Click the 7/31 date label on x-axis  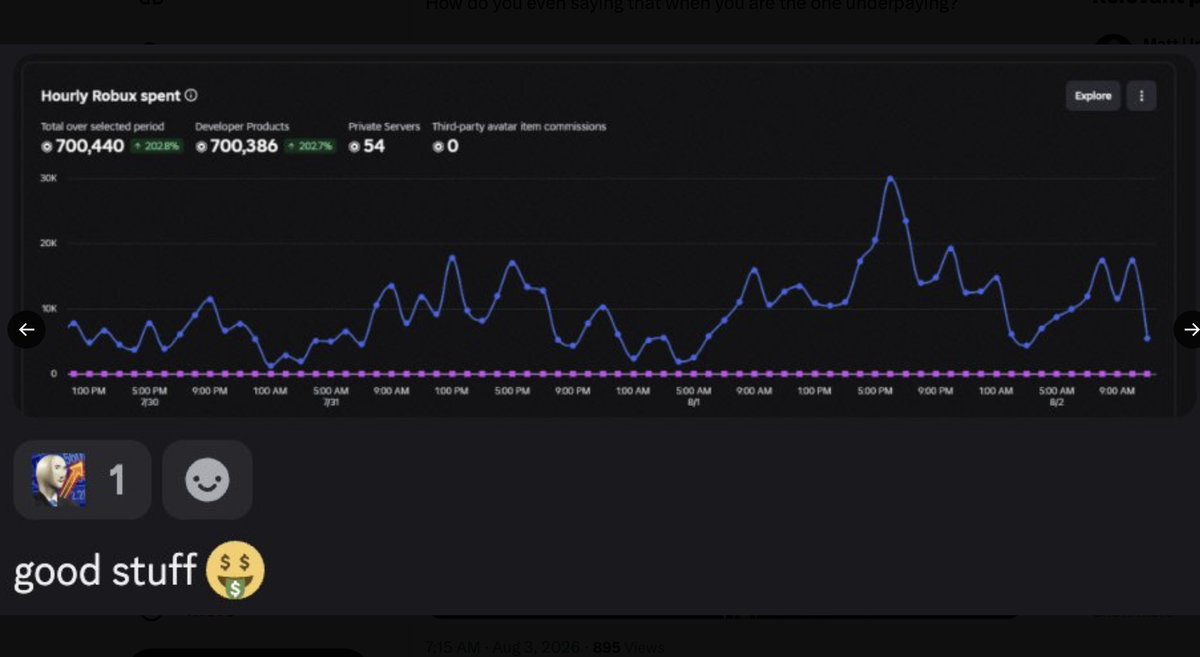[x=330, y=400]
